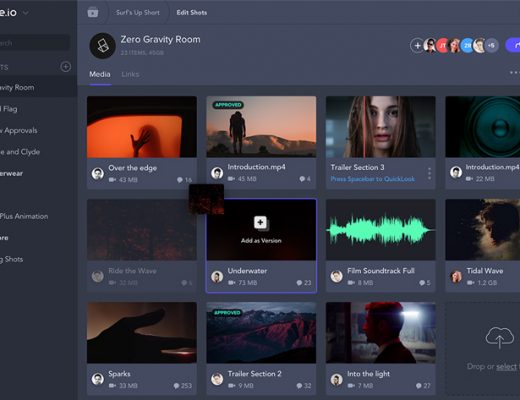
Task: Open the account dropdown chevron
Action: point(26,13)
